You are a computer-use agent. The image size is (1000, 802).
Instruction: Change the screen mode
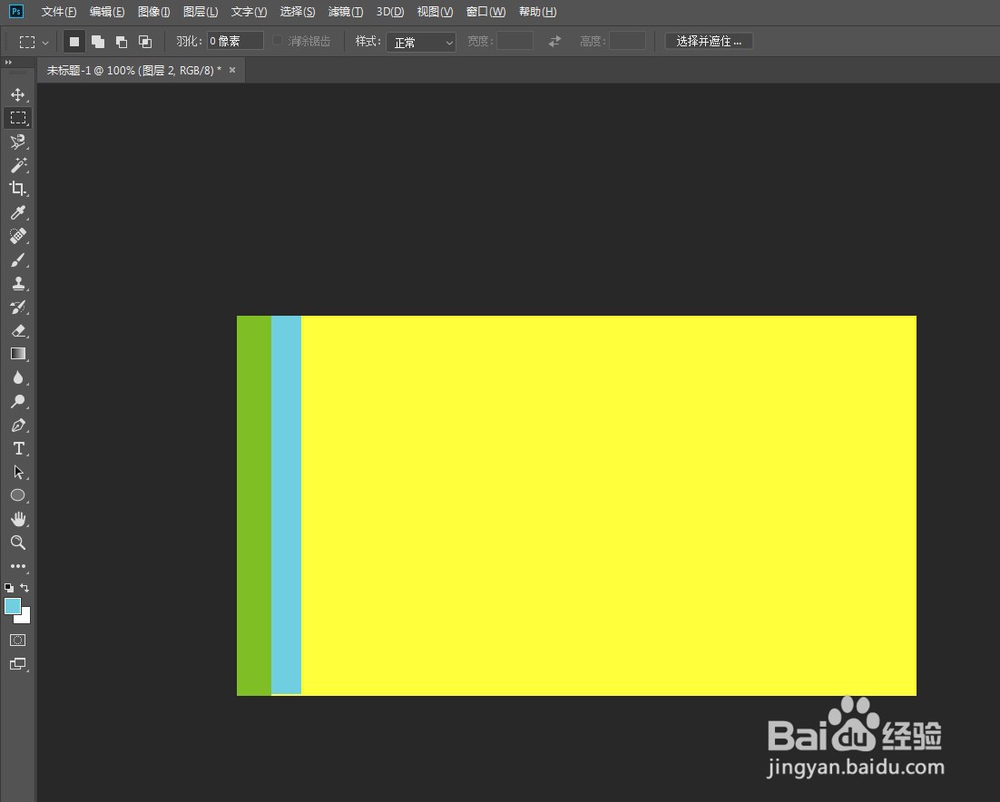click(18, 664)
